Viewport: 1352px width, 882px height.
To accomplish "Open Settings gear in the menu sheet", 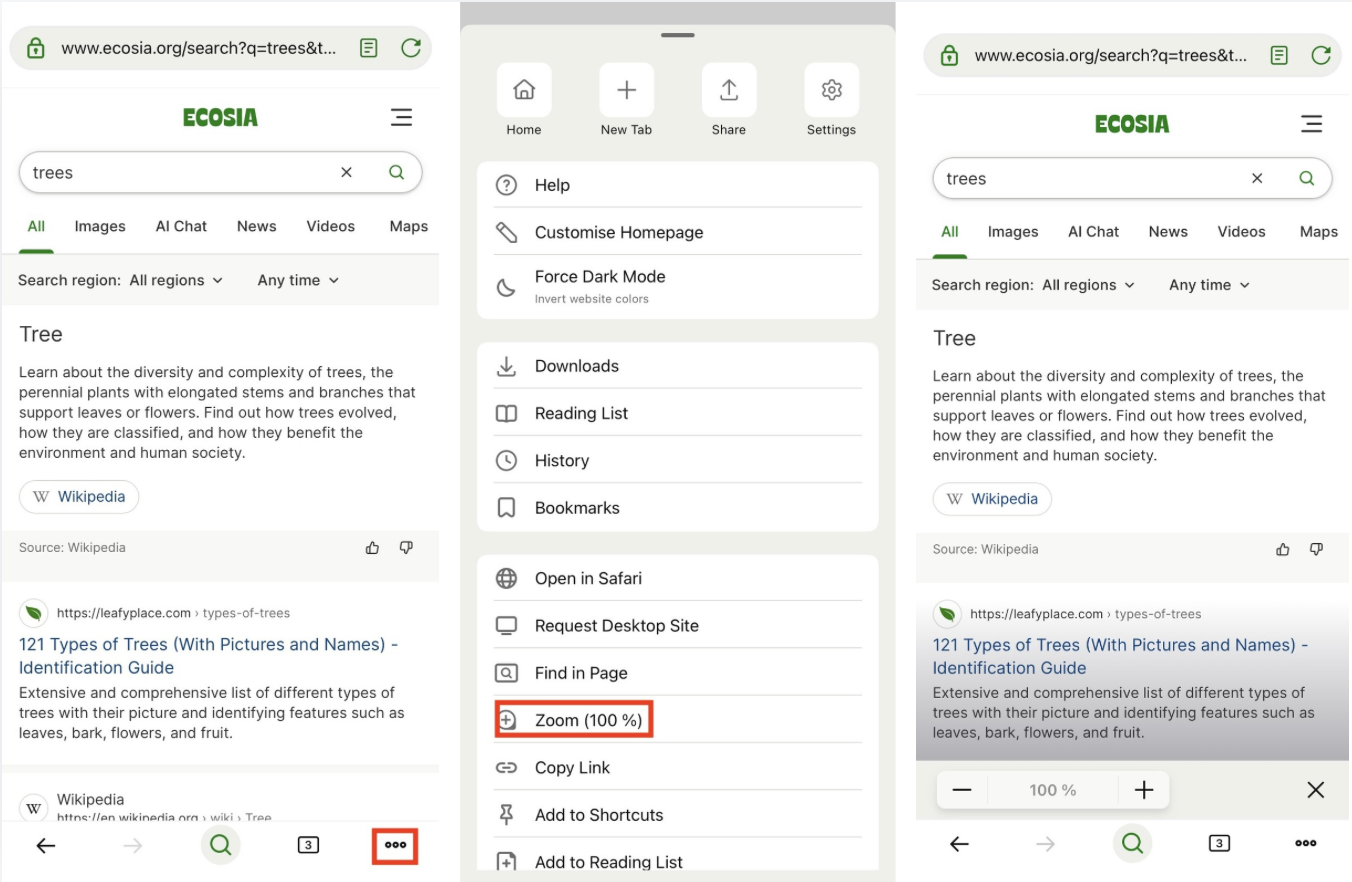I will 831,90.
